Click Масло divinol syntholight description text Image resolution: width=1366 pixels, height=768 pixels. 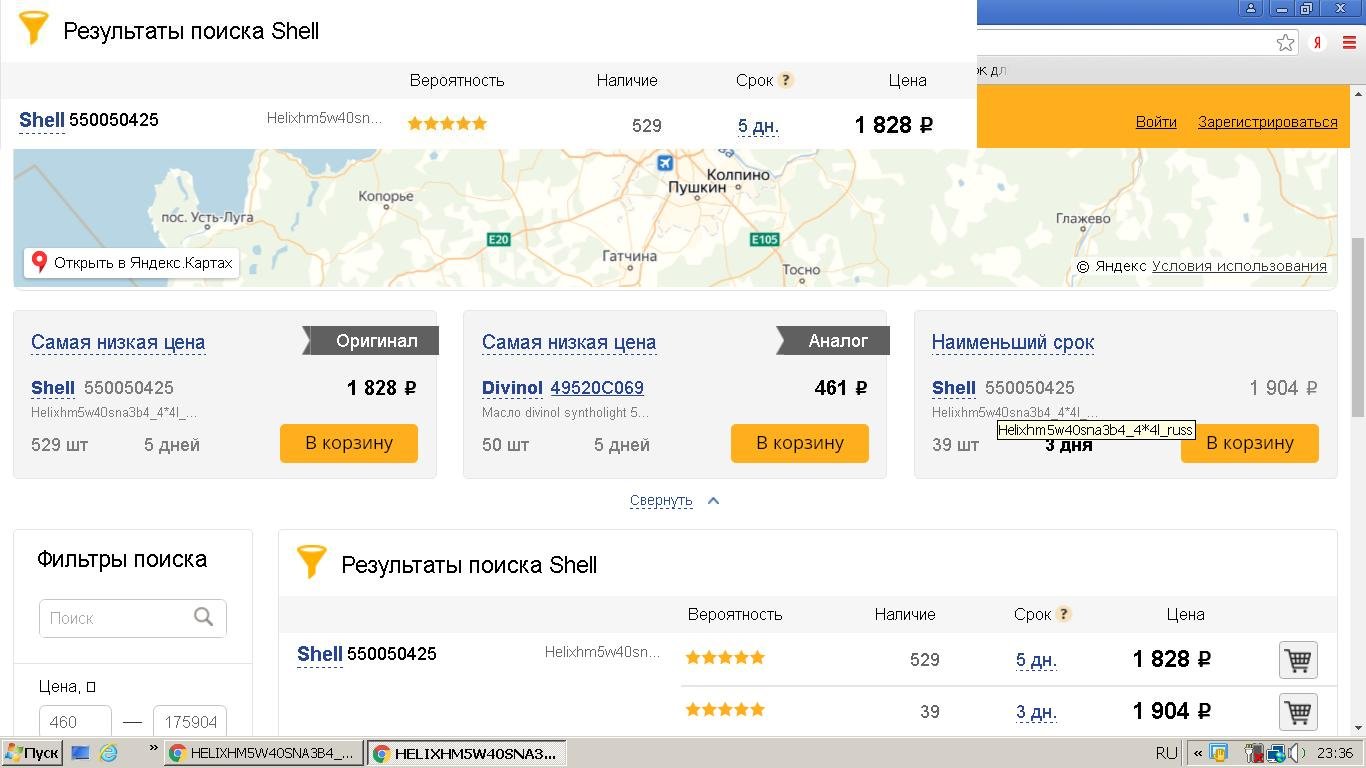pyautogui.click(x=566, y=412)
